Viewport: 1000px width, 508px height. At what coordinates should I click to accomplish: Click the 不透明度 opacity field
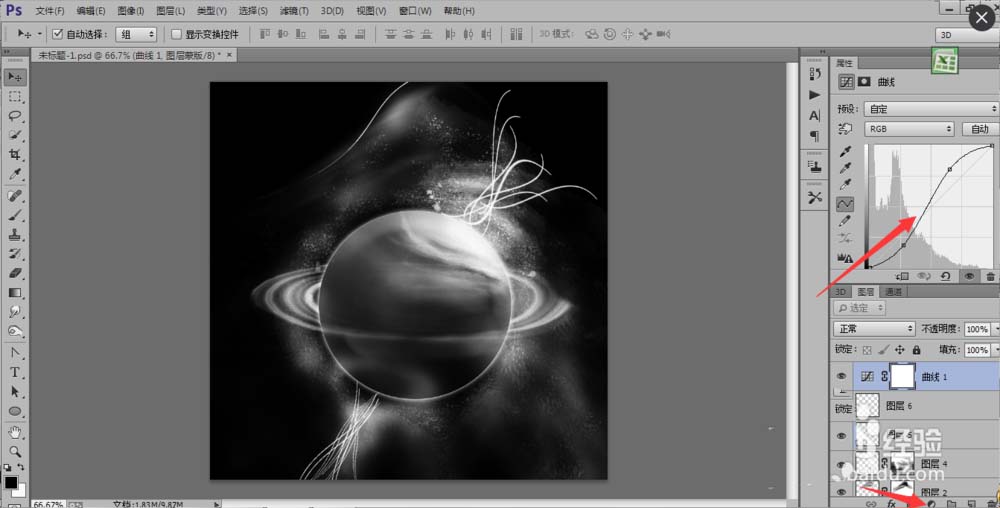(977, 329)
